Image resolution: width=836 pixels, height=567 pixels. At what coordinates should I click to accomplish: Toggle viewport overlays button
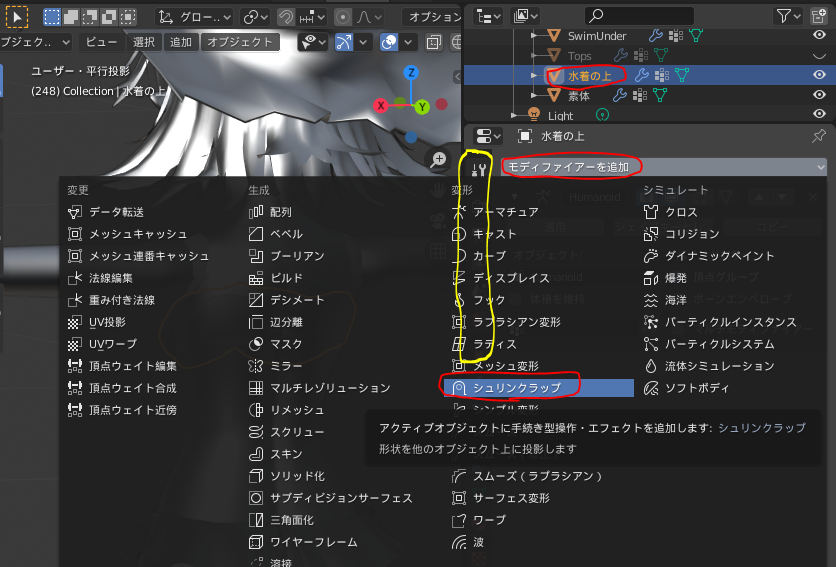[x=389, y=42]
